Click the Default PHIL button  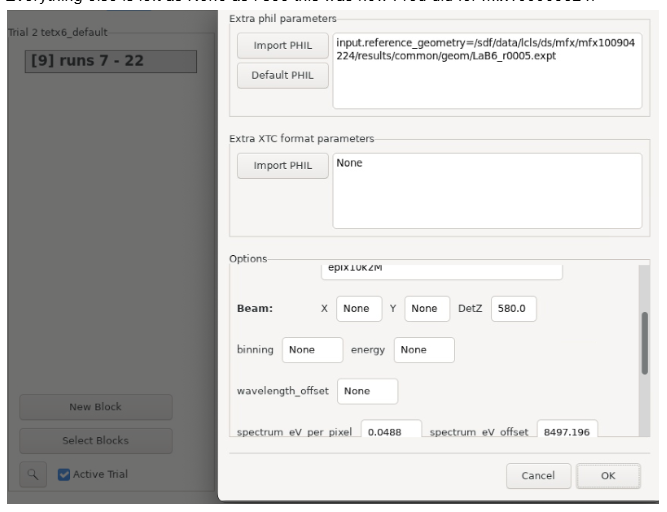coord(282,75)
